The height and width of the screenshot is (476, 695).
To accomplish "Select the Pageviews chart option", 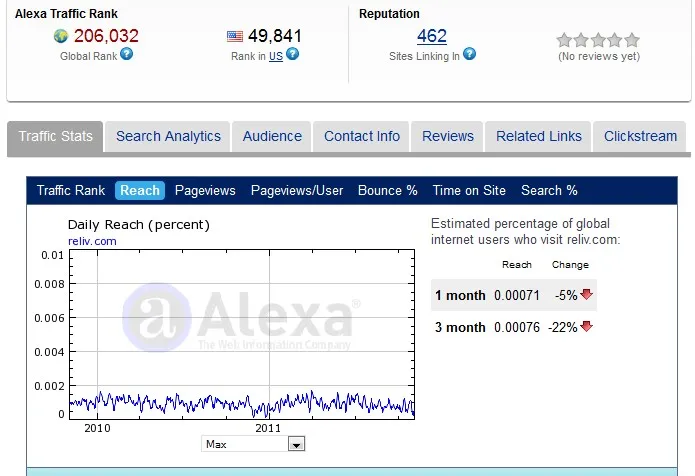I will [x=205, y=191].
